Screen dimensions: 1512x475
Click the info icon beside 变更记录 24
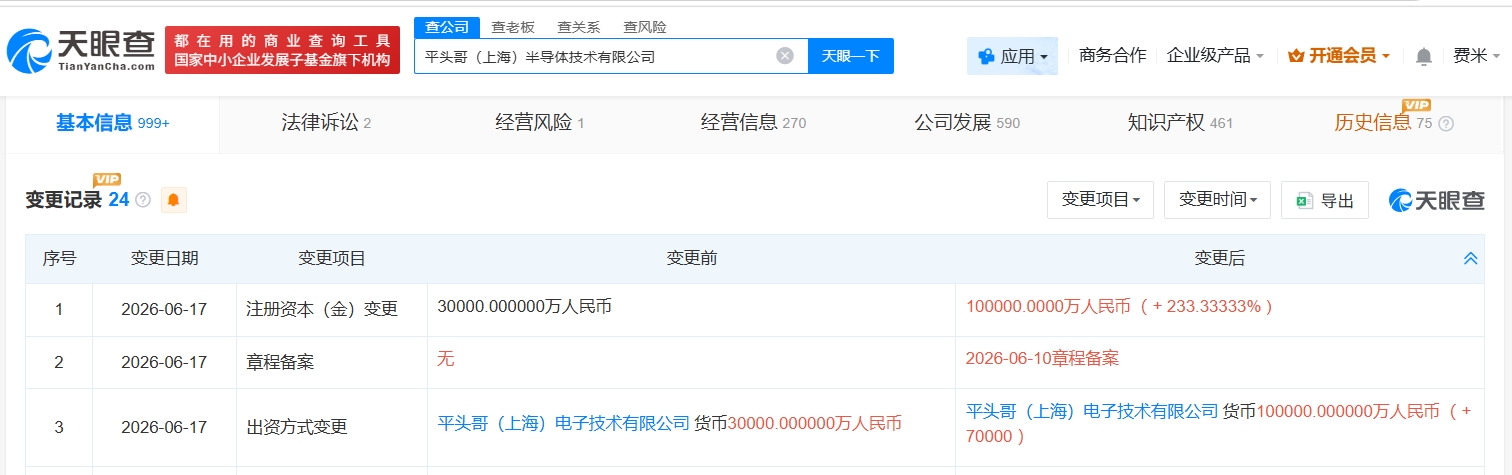[143, 200]
